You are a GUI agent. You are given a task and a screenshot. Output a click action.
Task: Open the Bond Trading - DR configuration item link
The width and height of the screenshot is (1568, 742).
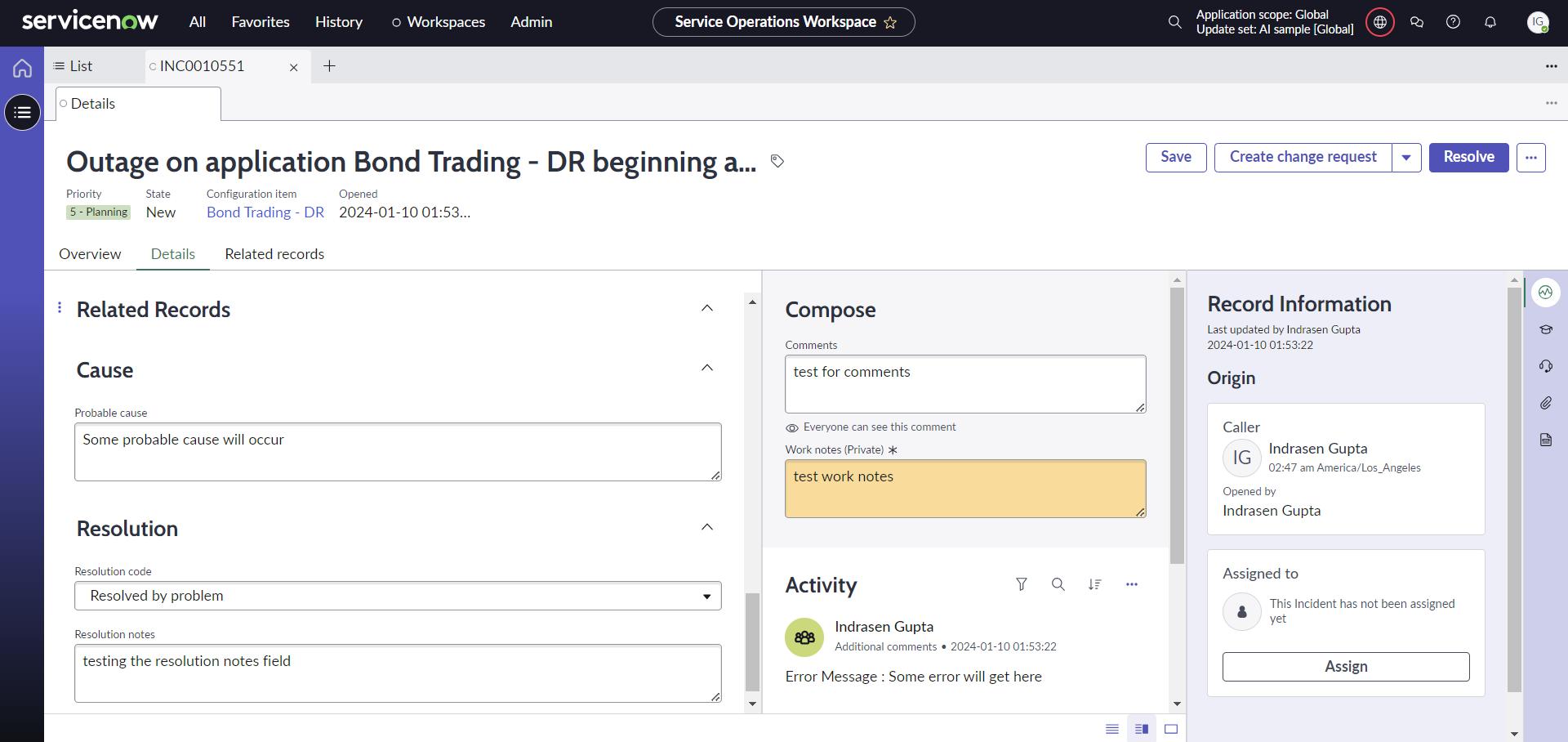click(265, 212)
